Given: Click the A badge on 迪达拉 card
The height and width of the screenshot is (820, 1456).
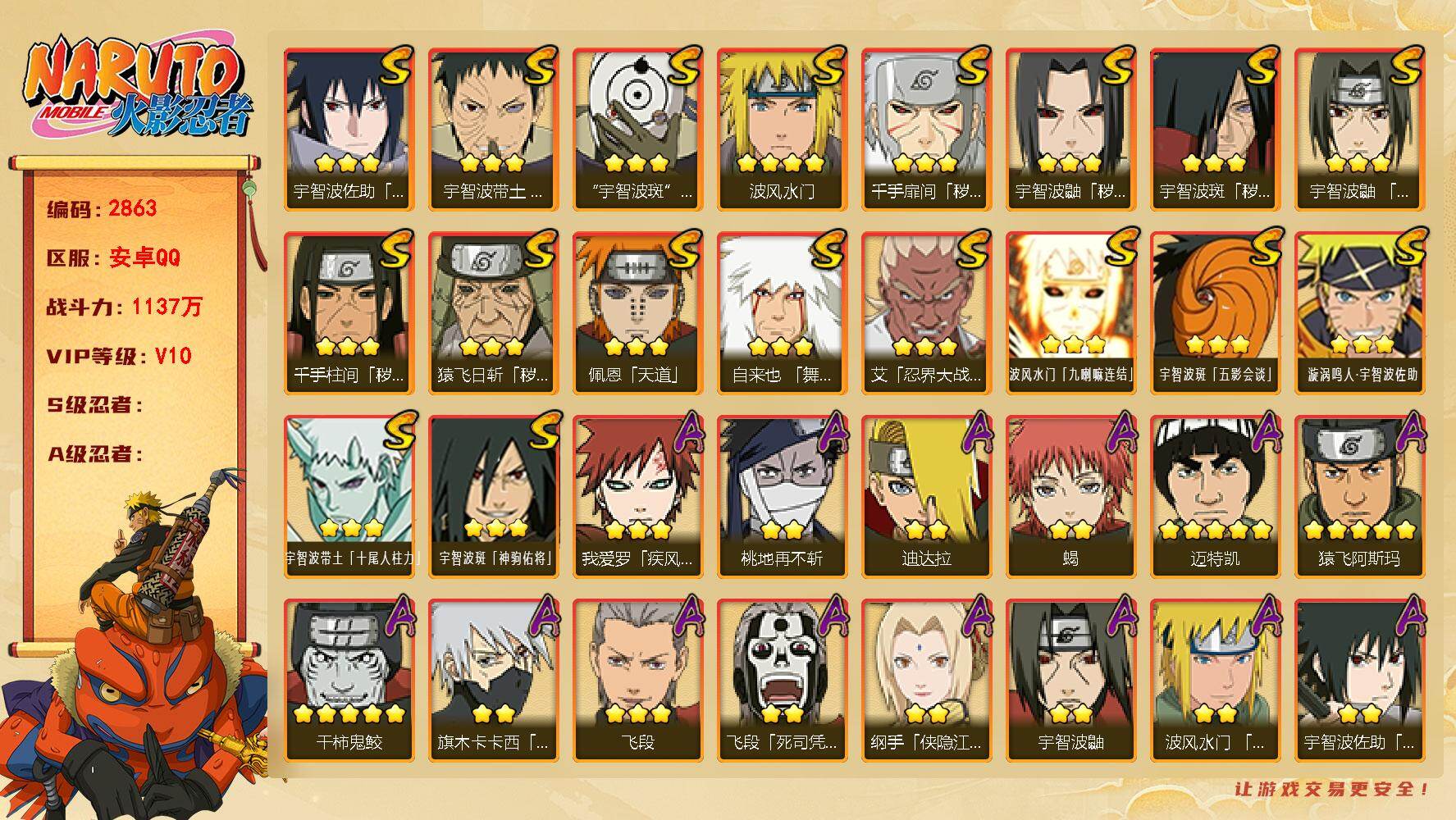Looking at the screenshot, I should pyautogui.click(x=978, y=432).
